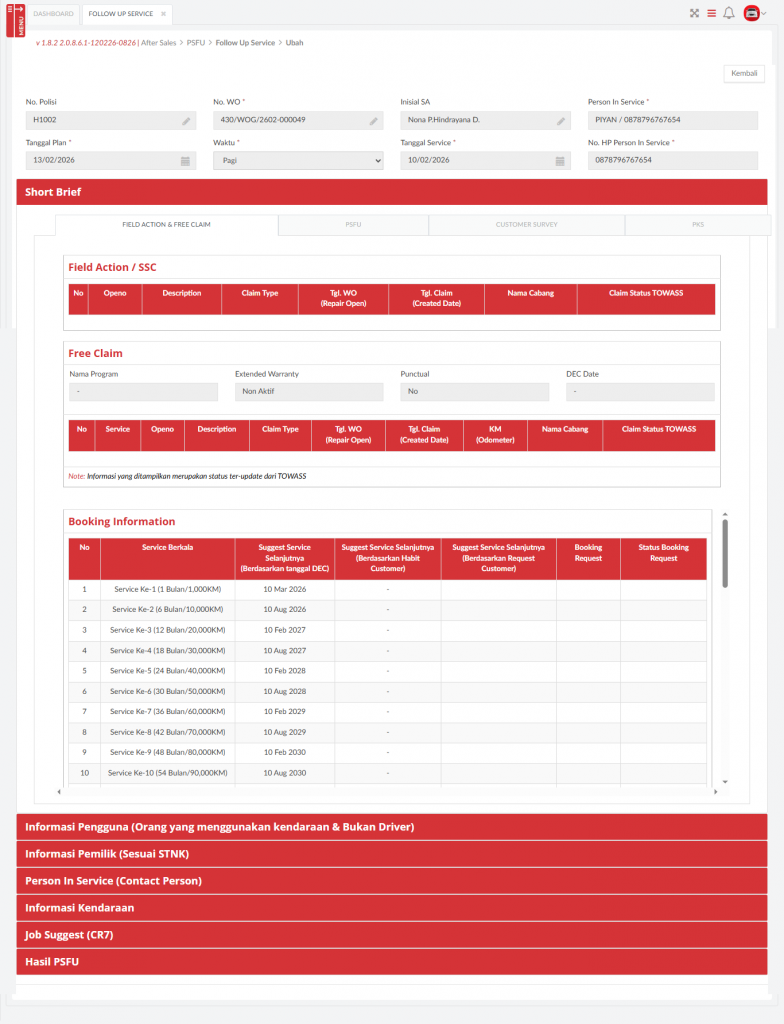
Task: Open the Tanggal Service calendar picker
Action: pos(560,161)
